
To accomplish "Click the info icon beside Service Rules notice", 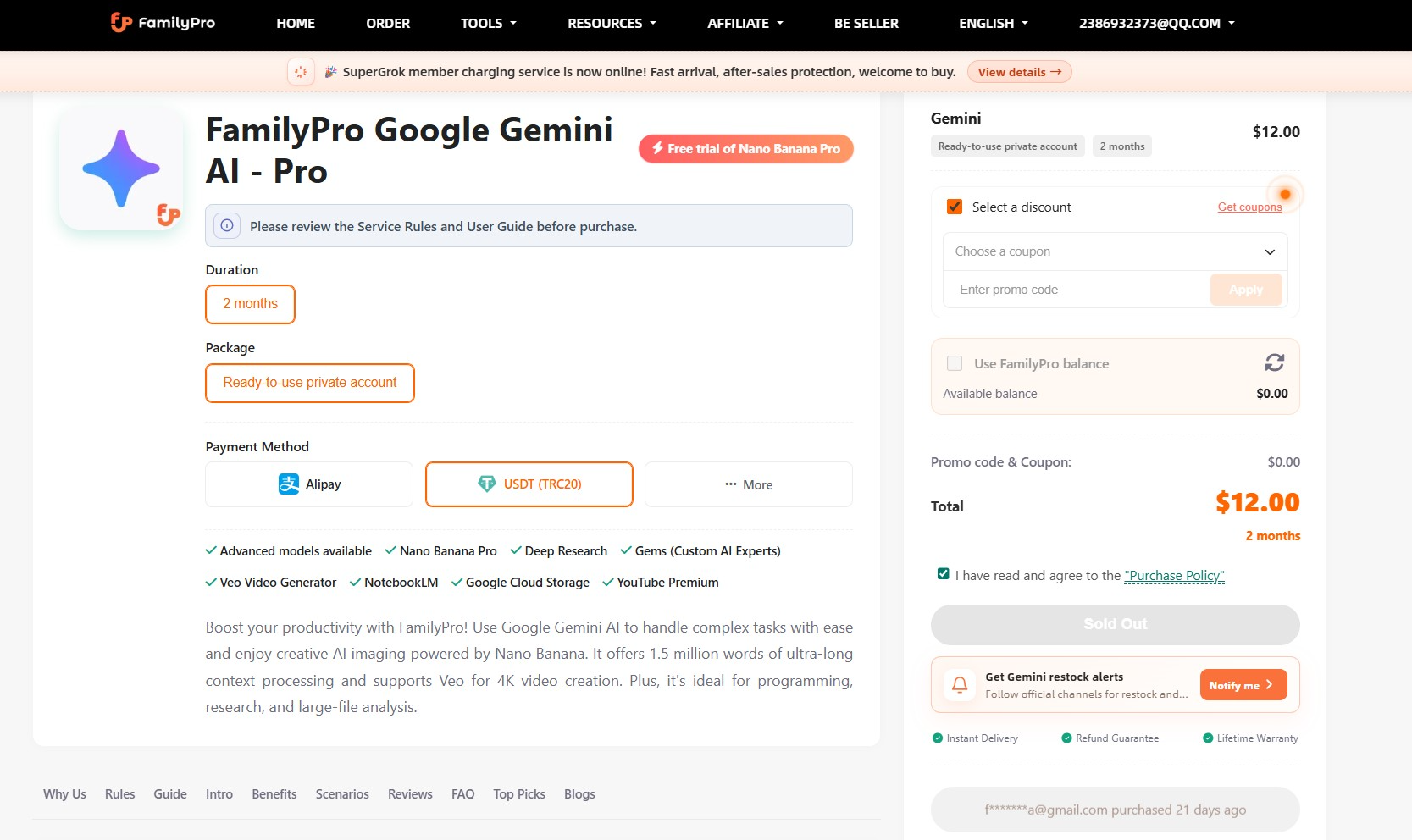I will pyautogui.click(x=227, y=226).
